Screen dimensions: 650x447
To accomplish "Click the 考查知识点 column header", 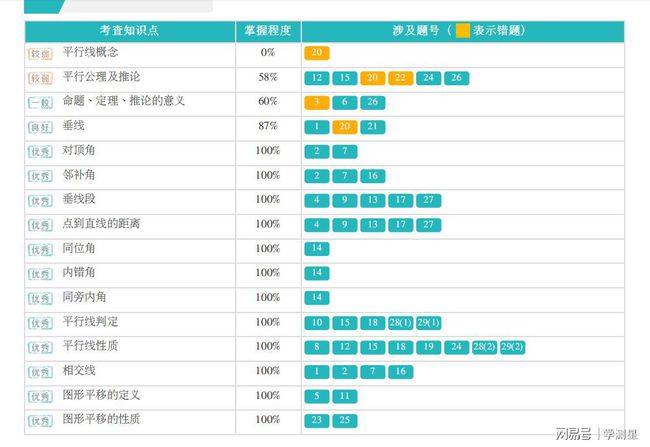I will (x=128, y=31).
